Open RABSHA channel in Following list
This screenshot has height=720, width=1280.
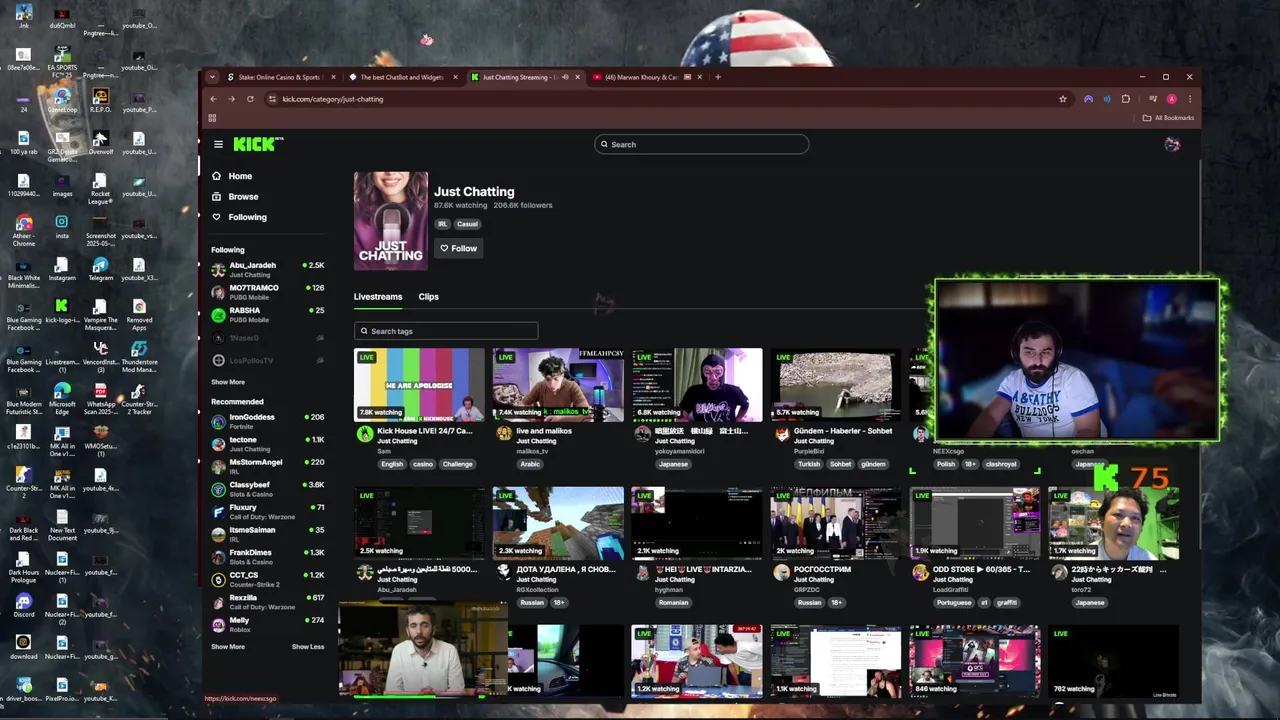click(x=268, y=315)
